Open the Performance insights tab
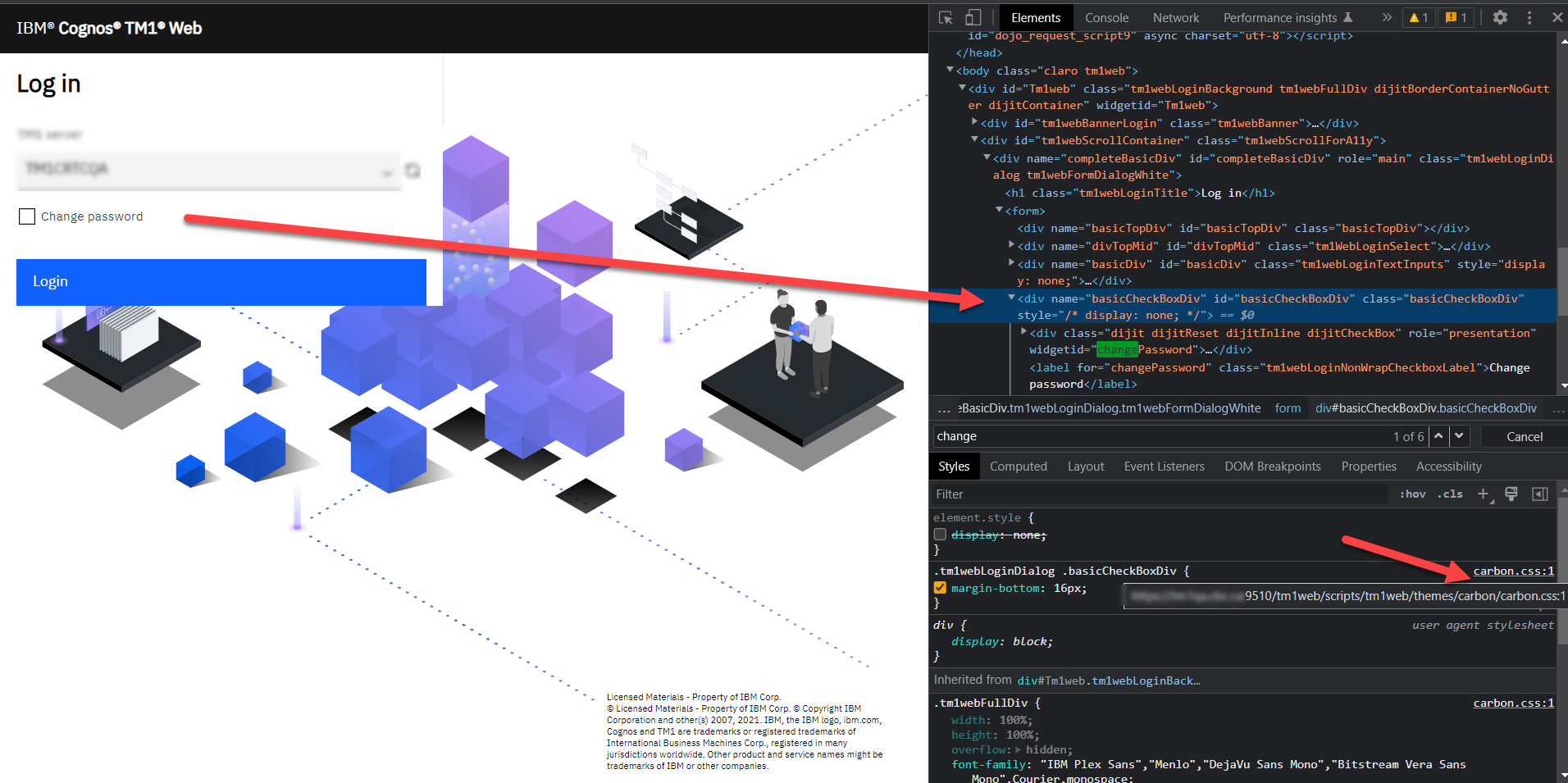The image size is (1568, 783). click(1288, 17)
